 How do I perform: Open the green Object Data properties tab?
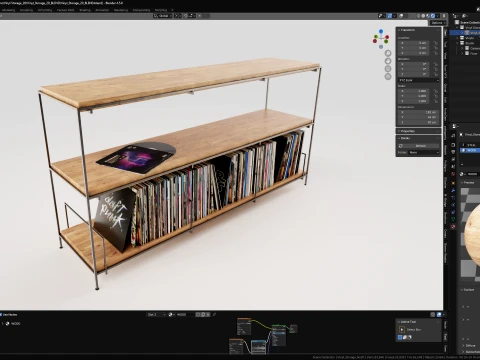(x=453, y=219)
